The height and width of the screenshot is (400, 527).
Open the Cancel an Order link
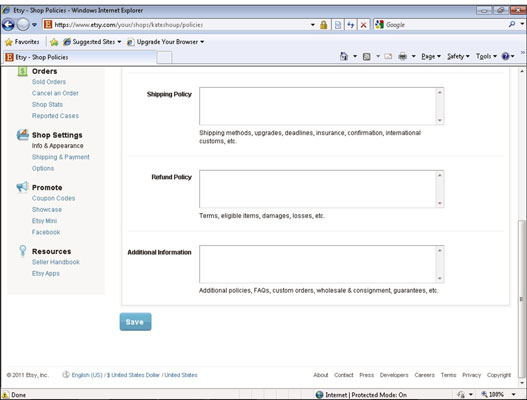[x=55, y=93]
